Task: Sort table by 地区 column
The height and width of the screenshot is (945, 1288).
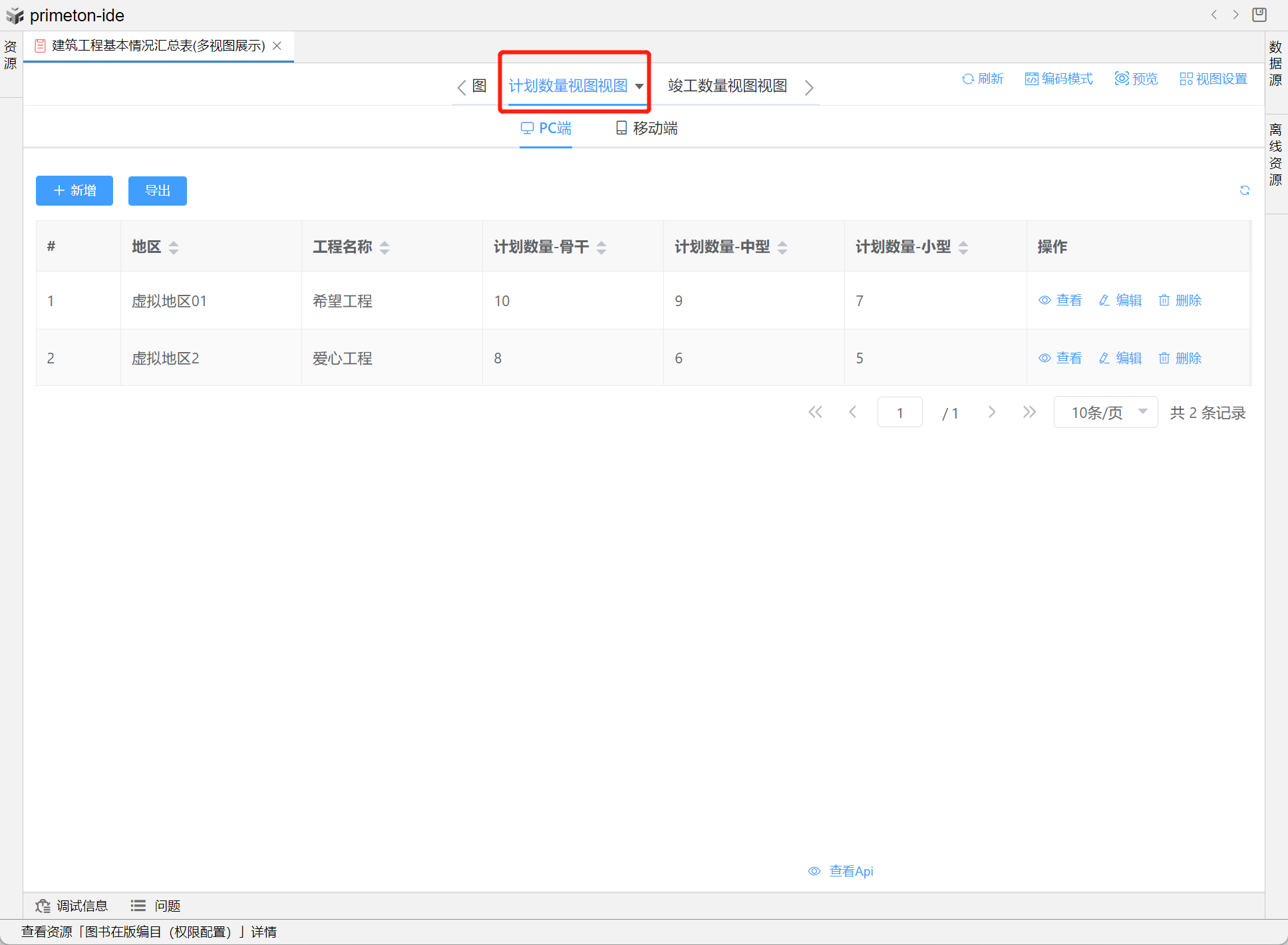Action: [x=174, y=248]
